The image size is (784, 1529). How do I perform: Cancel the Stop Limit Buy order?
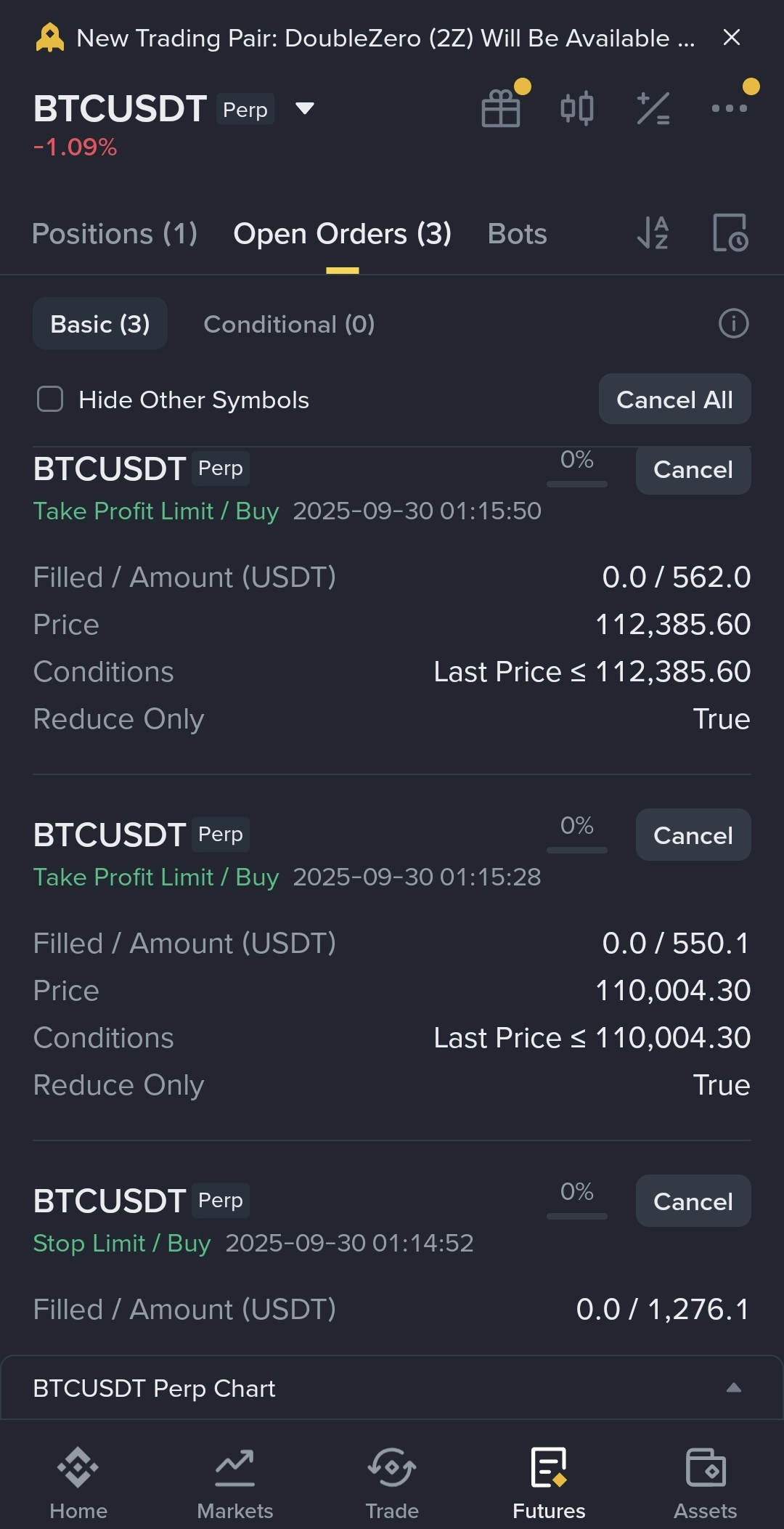coord(693,1201)
